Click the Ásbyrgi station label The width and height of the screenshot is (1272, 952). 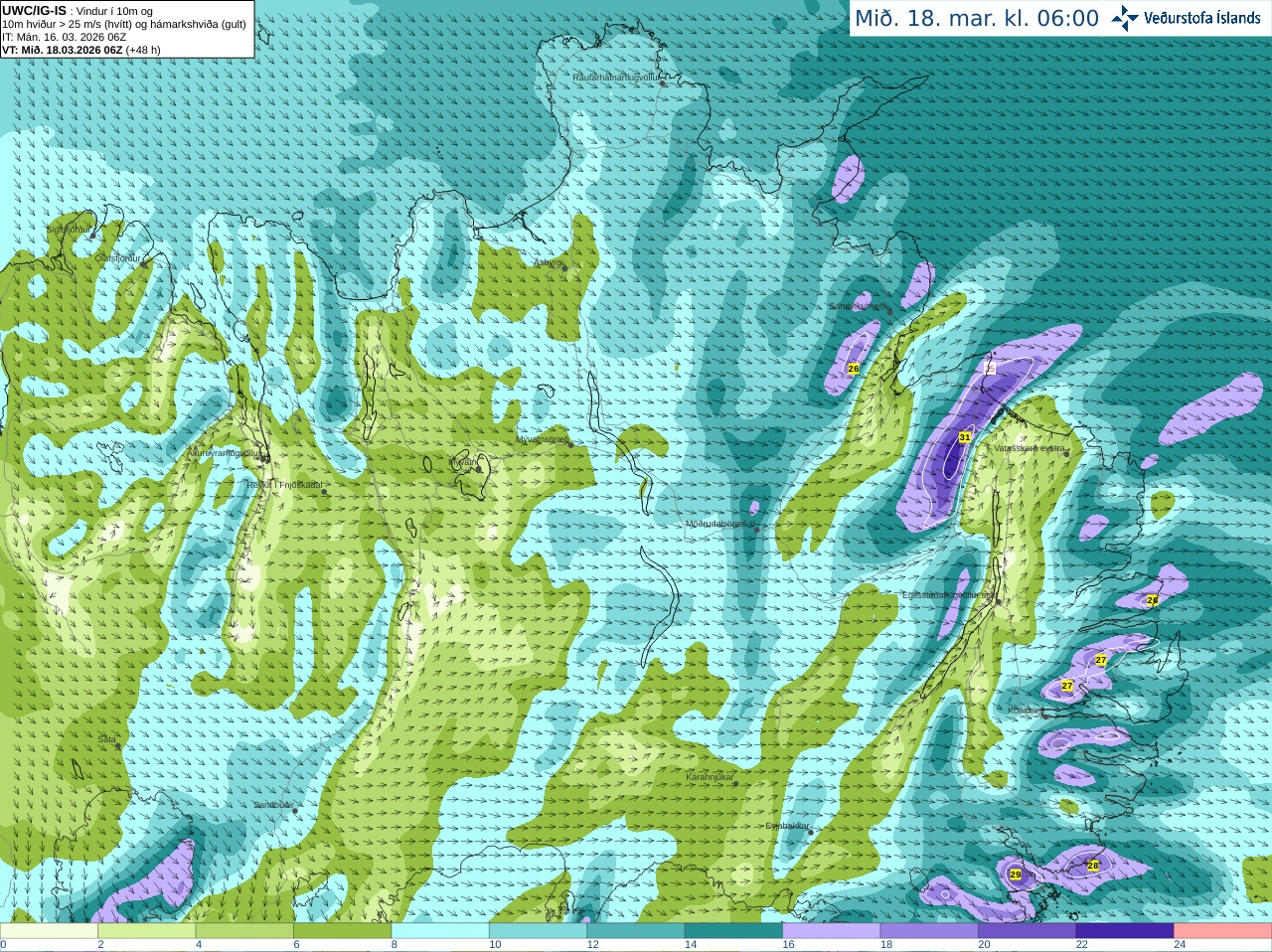(548, 263)
